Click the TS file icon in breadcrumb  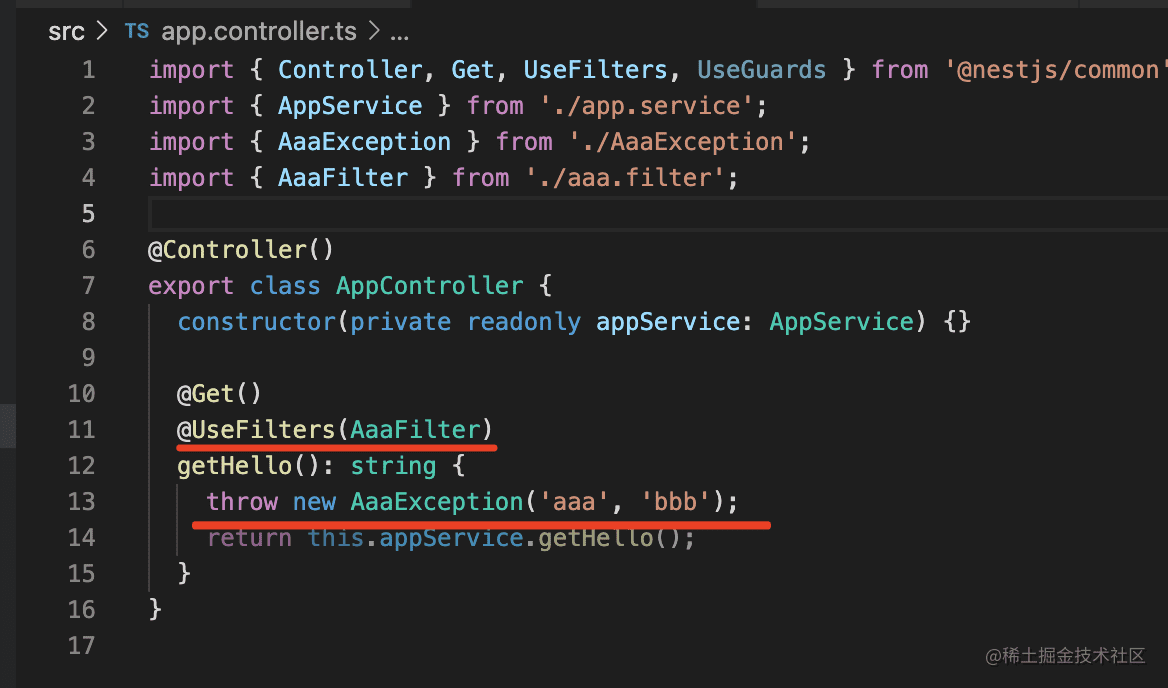[137, 32]
